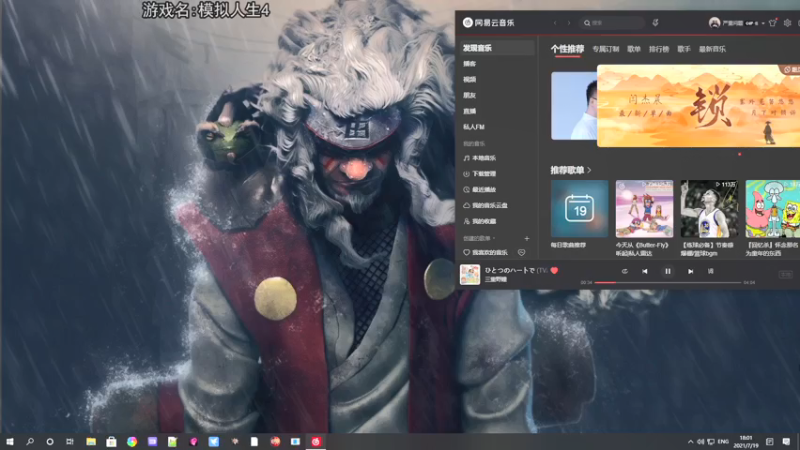Show lyrics with the 词 button
800x450 pixels.
(710, 271)
